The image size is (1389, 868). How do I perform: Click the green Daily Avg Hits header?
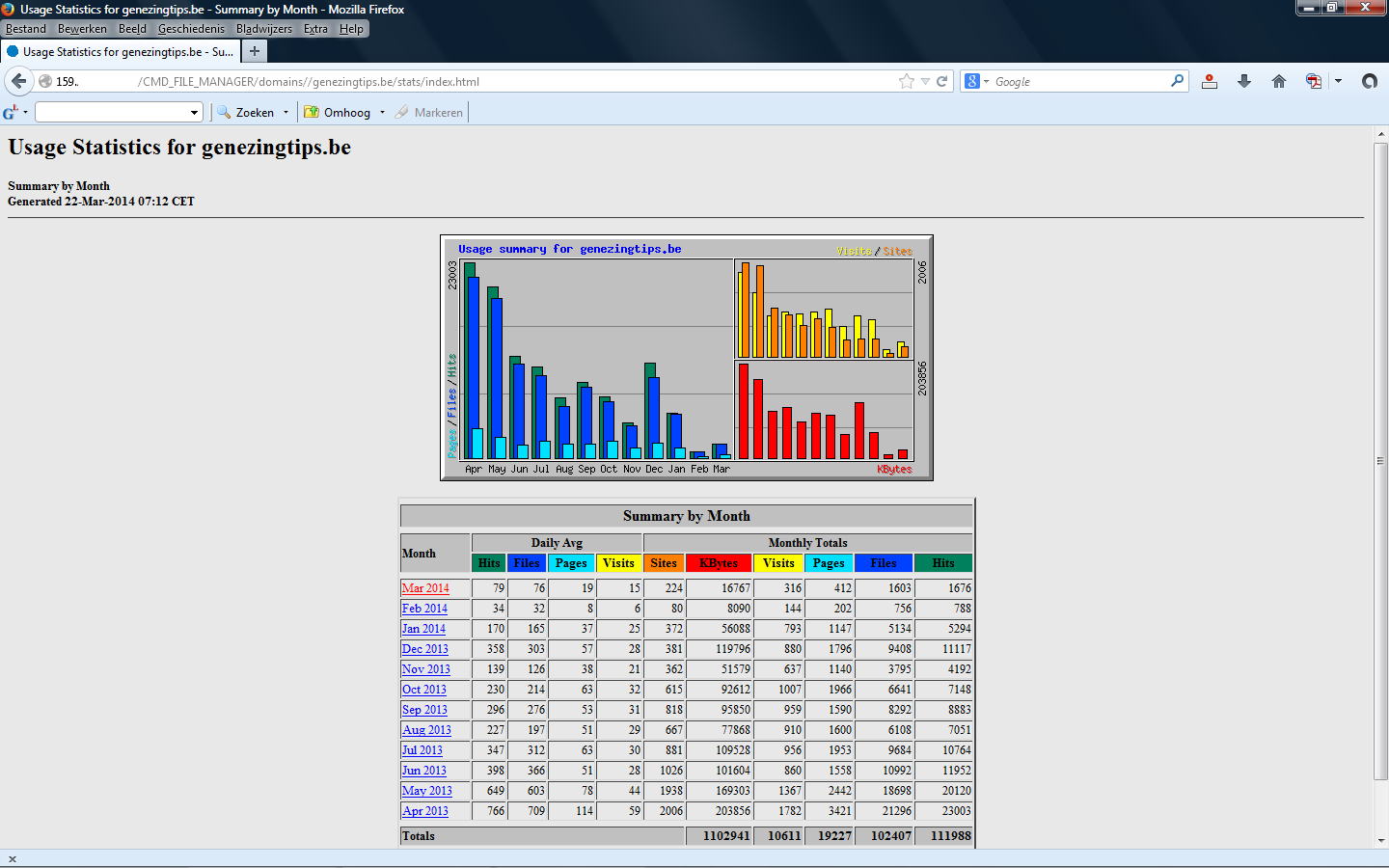[489, 563]
